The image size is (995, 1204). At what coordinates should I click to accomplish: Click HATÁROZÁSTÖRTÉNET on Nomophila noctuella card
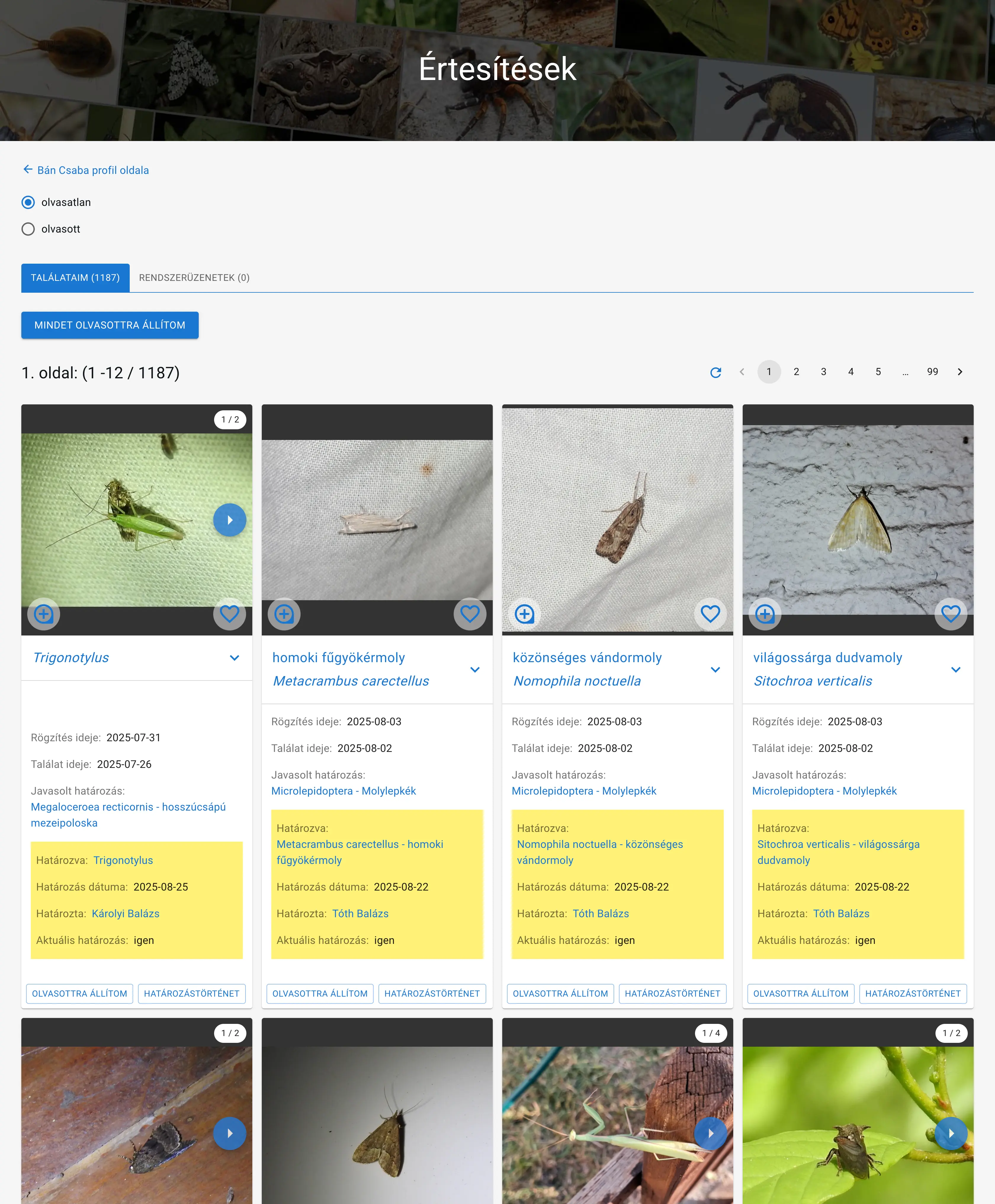click(672, 994)
